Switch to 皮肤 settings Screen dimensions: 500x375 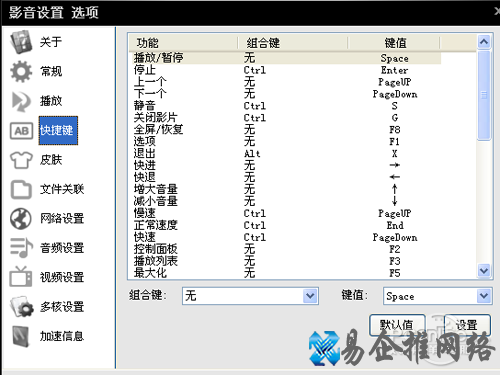tap(51, 160)
